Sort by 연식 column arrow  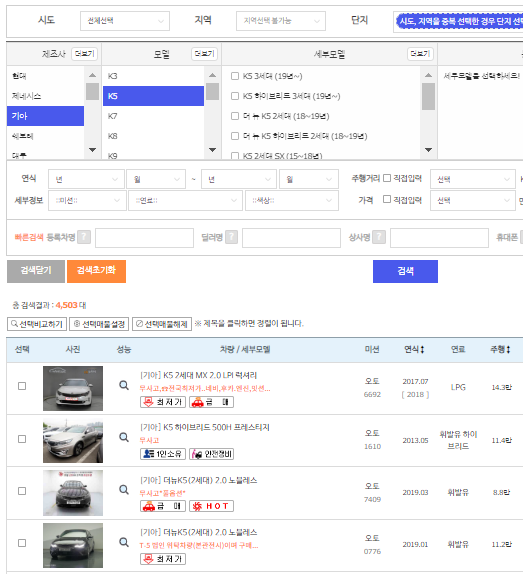(422, 350)
